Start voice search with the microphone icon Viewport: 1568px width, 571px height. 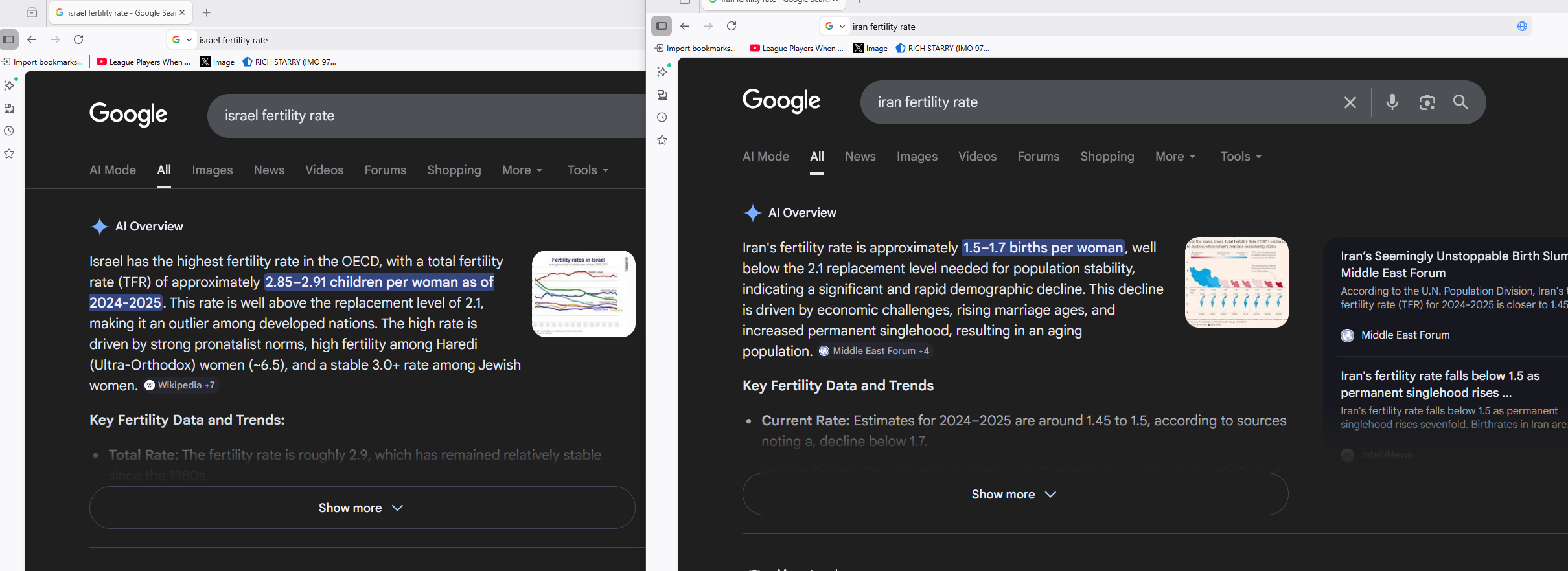tap(1392, 102)
